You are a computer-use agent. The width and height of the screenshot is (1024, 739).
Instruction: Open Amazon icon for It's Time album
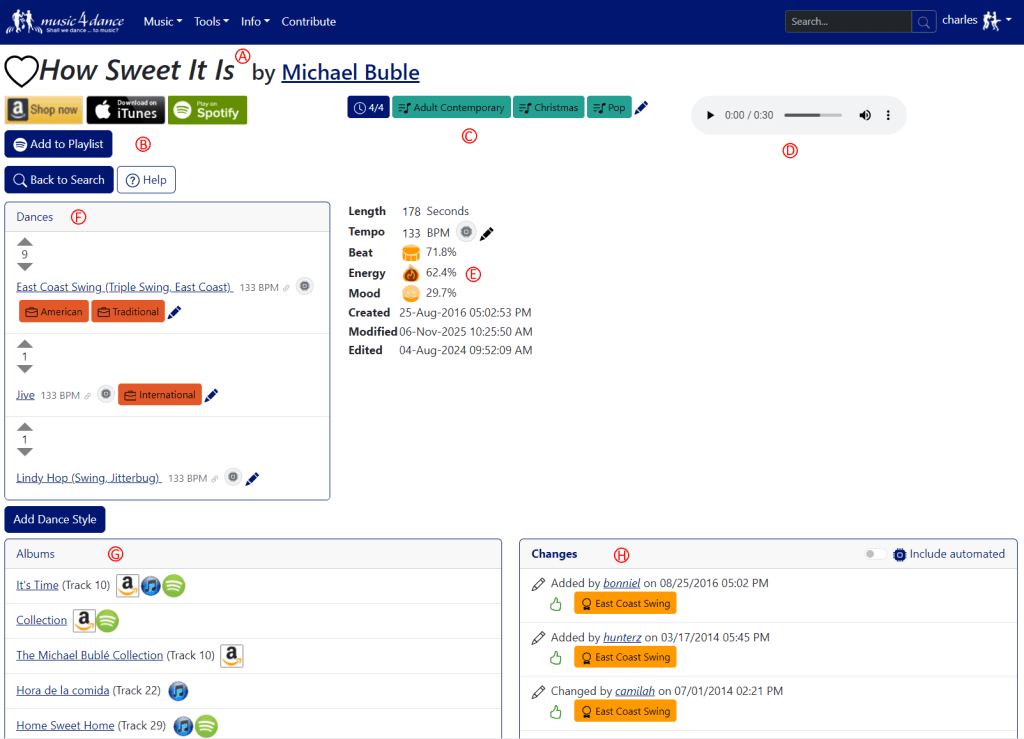[x=127, y=585]
